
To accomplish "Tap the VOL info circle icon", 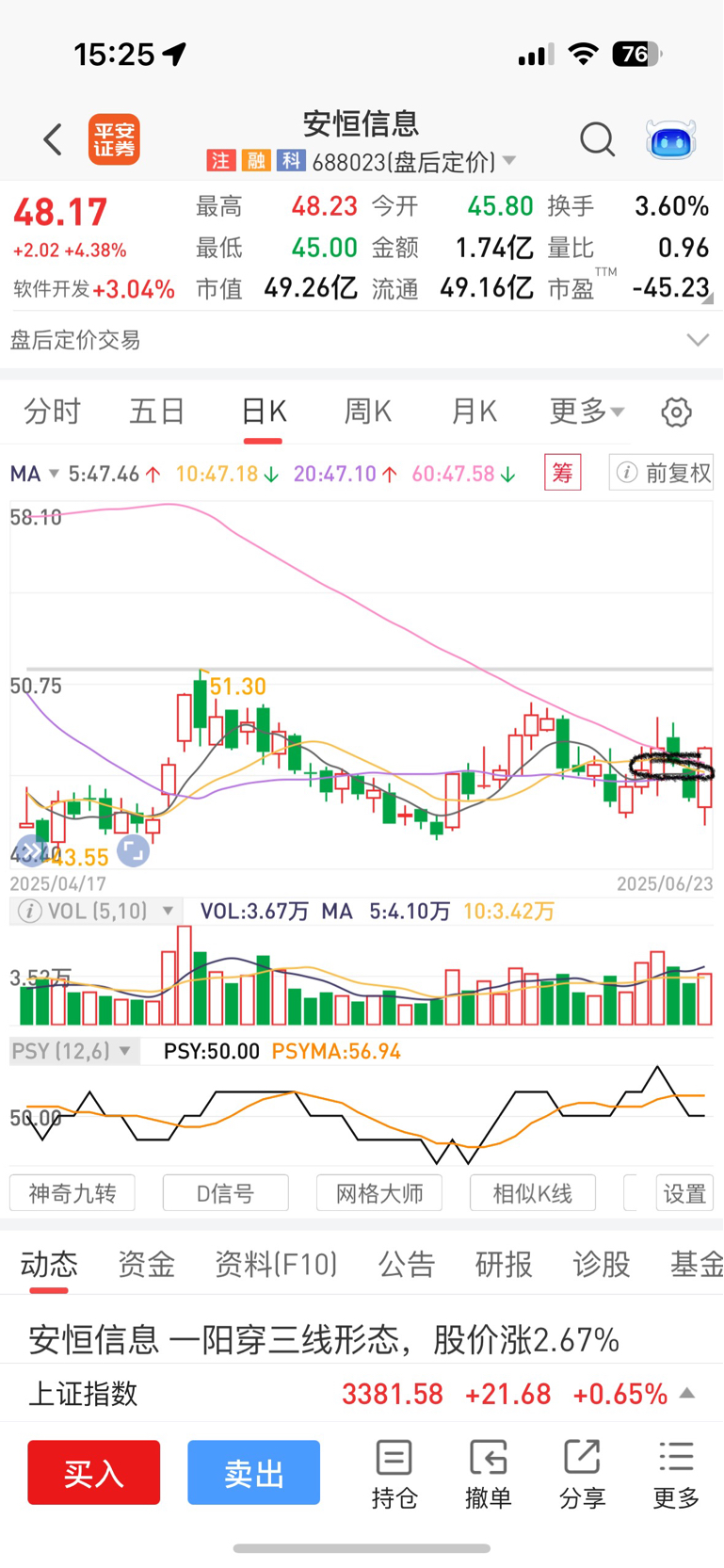I will tap(29, 911).
